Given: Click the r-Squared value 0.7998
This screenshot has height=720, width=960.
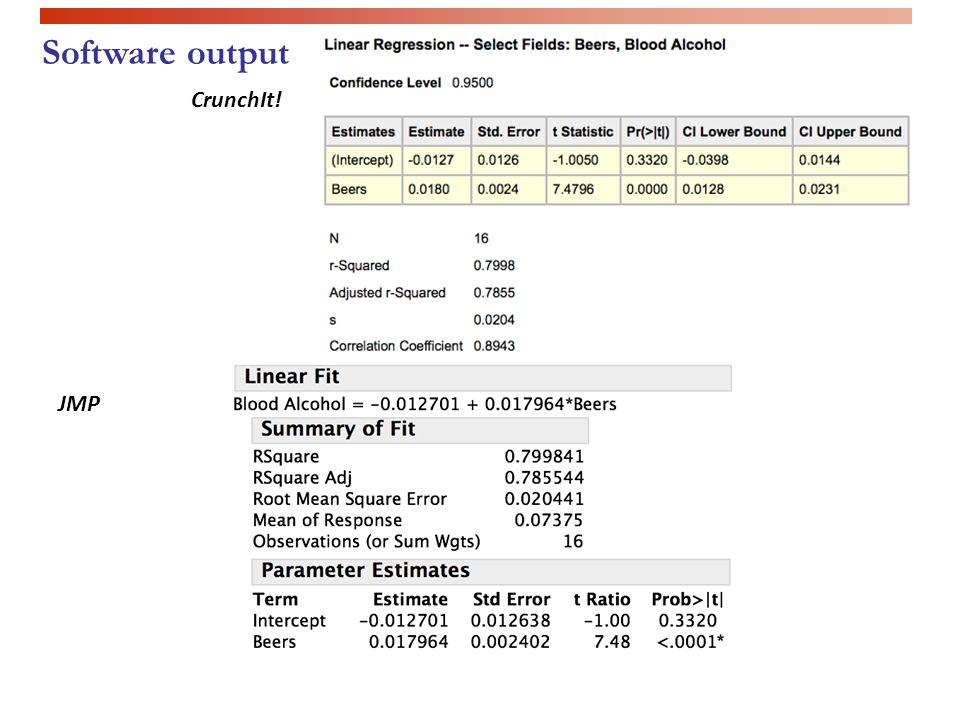Looking at the screenshot, I should pyautogui.click(x=494, y=266).
